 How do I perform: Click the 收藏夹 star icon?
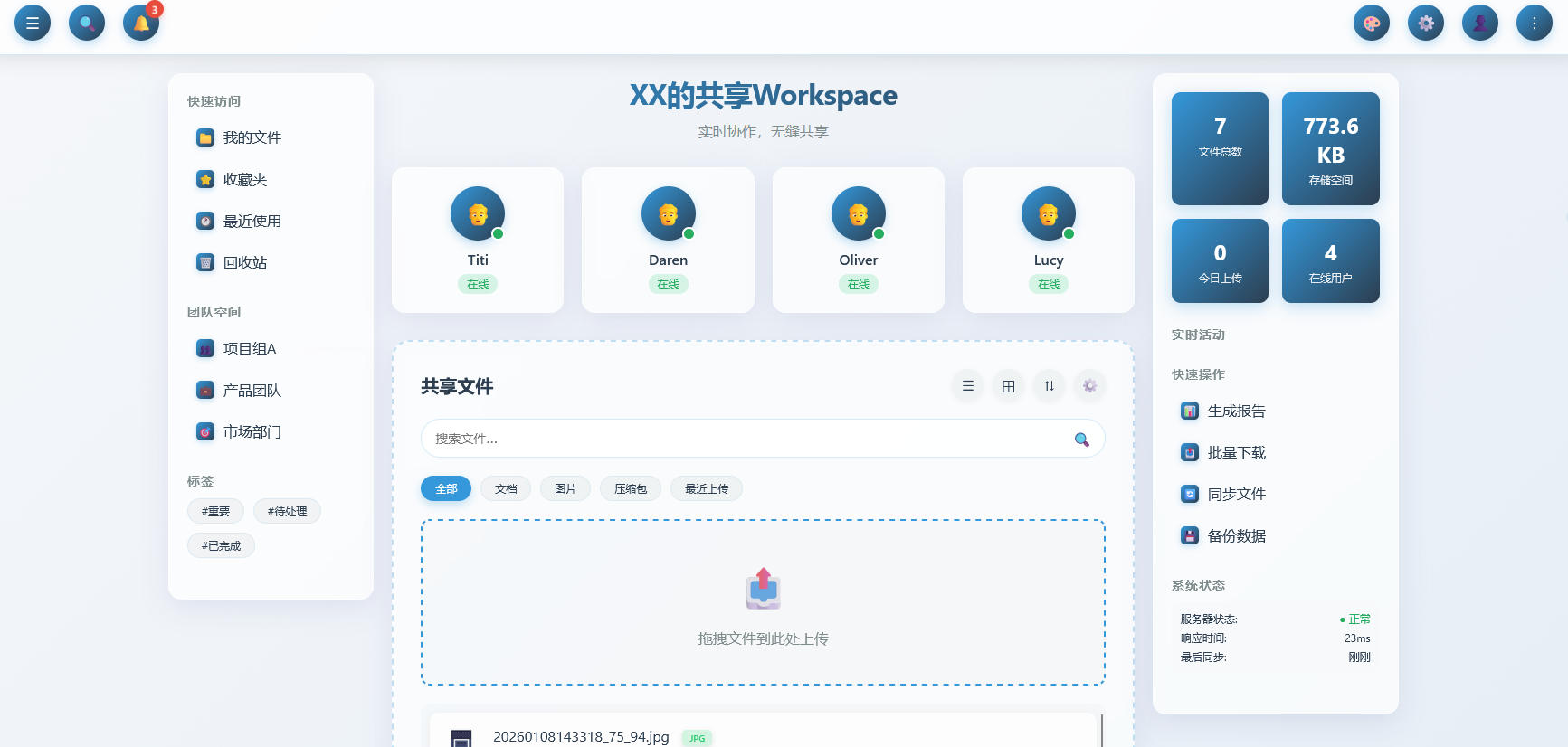pos(205,179)
